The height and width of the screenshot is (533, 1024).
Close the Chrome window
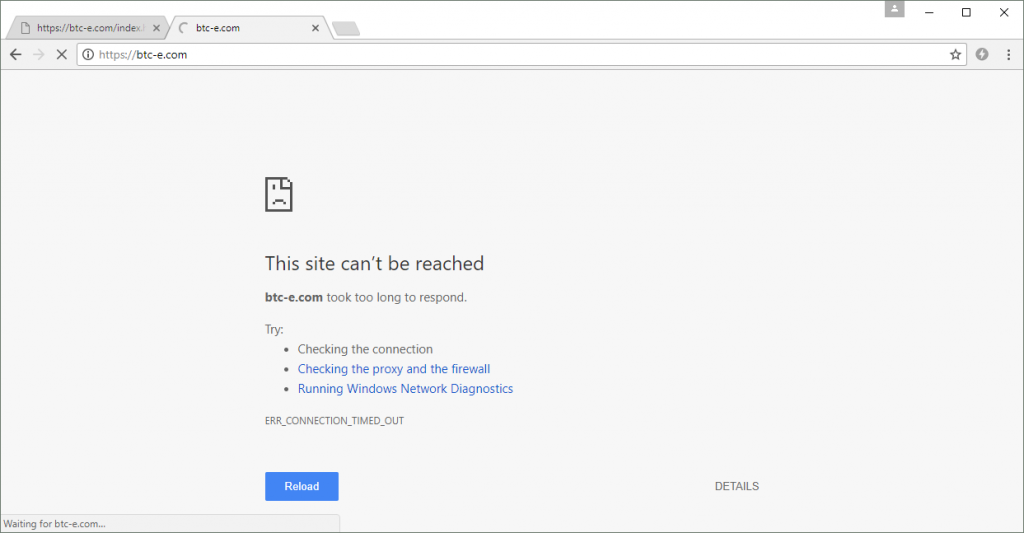coord(1004,12)
